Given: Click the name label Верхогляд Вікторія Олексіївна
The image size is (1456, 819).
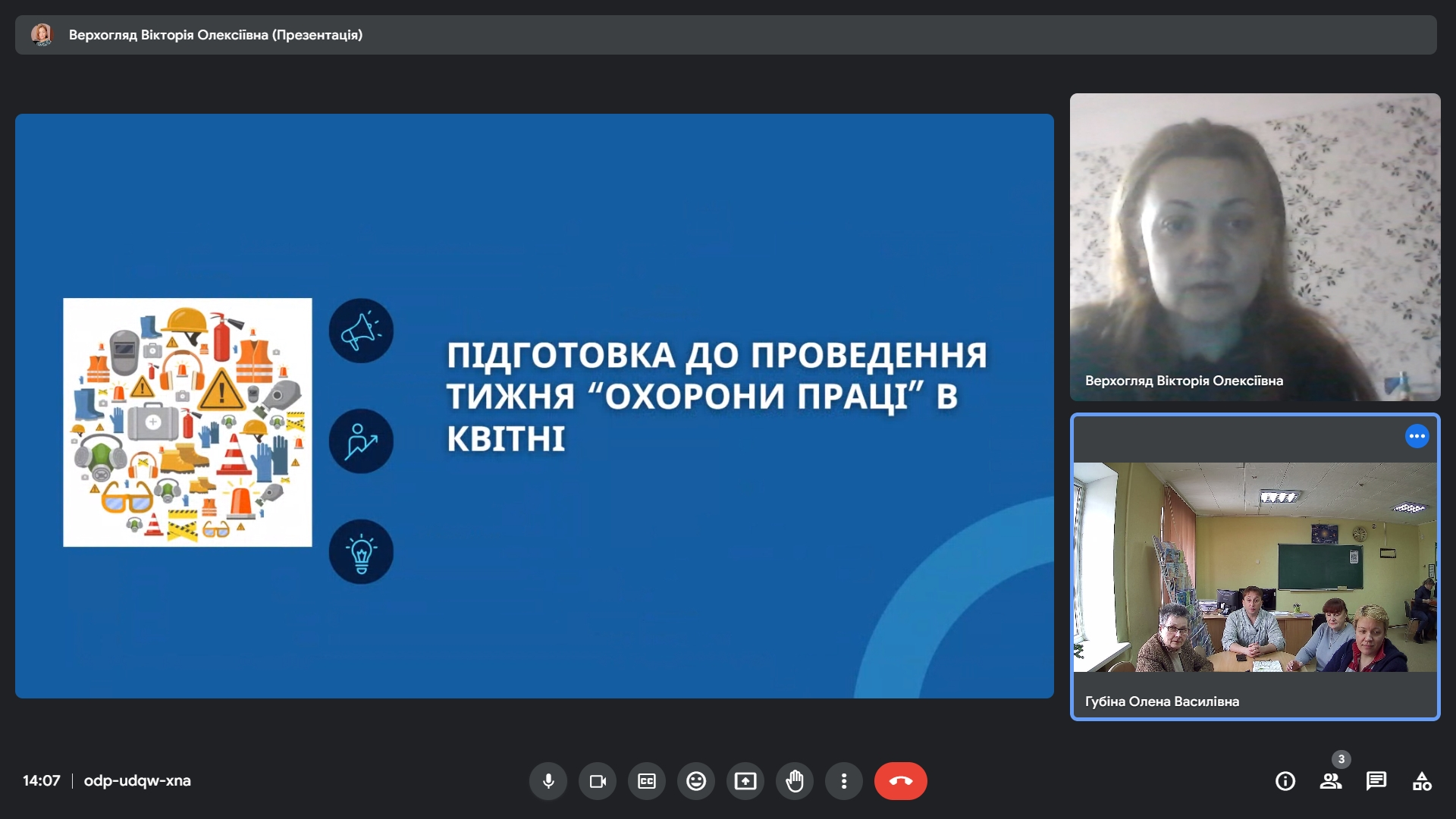Looking at the screenshot, I should [x=1184, y=381].
